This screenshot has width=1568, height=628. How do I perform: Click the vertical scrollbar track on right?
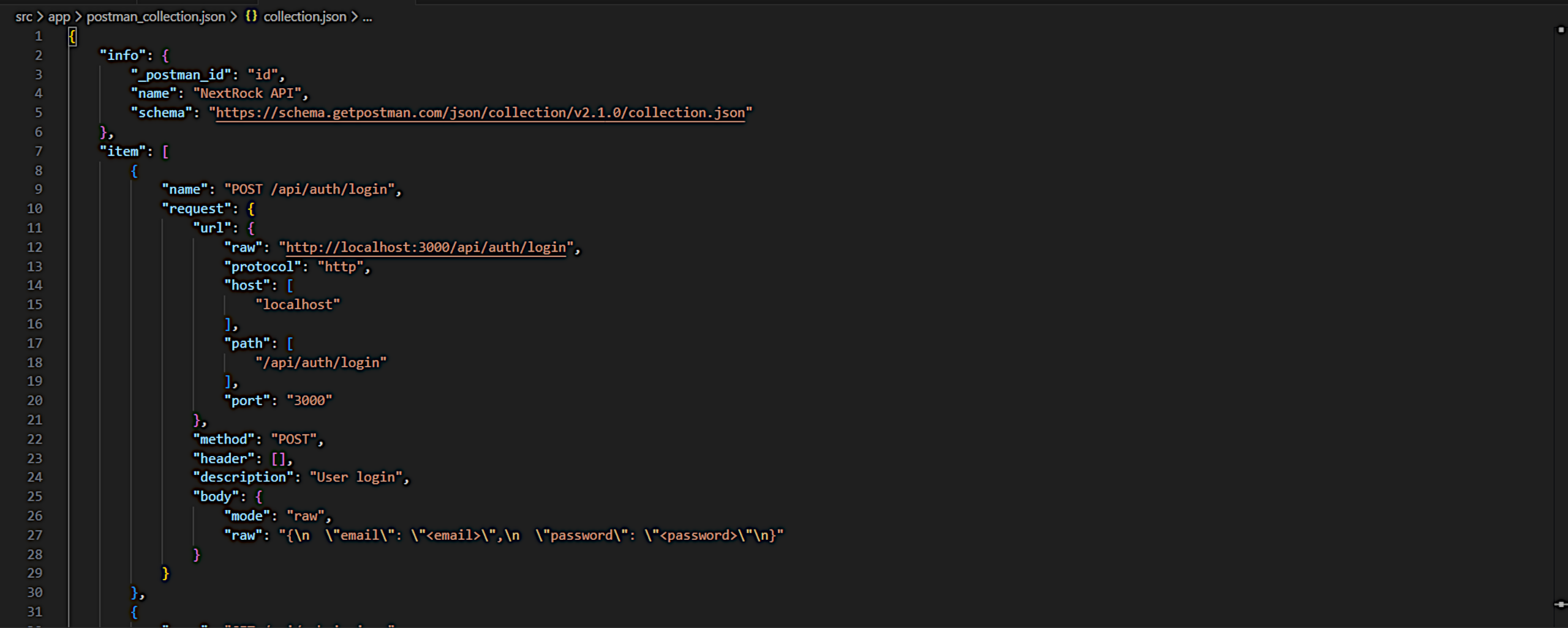pos(1560,306)
